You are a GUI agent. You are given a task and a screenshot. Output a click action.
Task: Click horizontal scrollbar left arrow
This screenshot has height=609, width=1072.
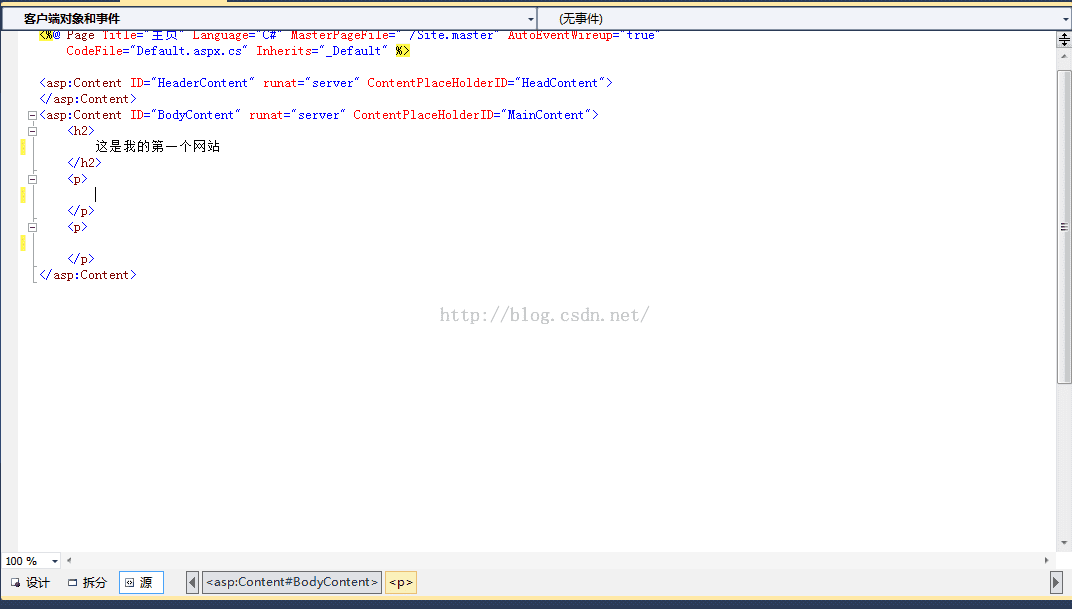point(69,560)
